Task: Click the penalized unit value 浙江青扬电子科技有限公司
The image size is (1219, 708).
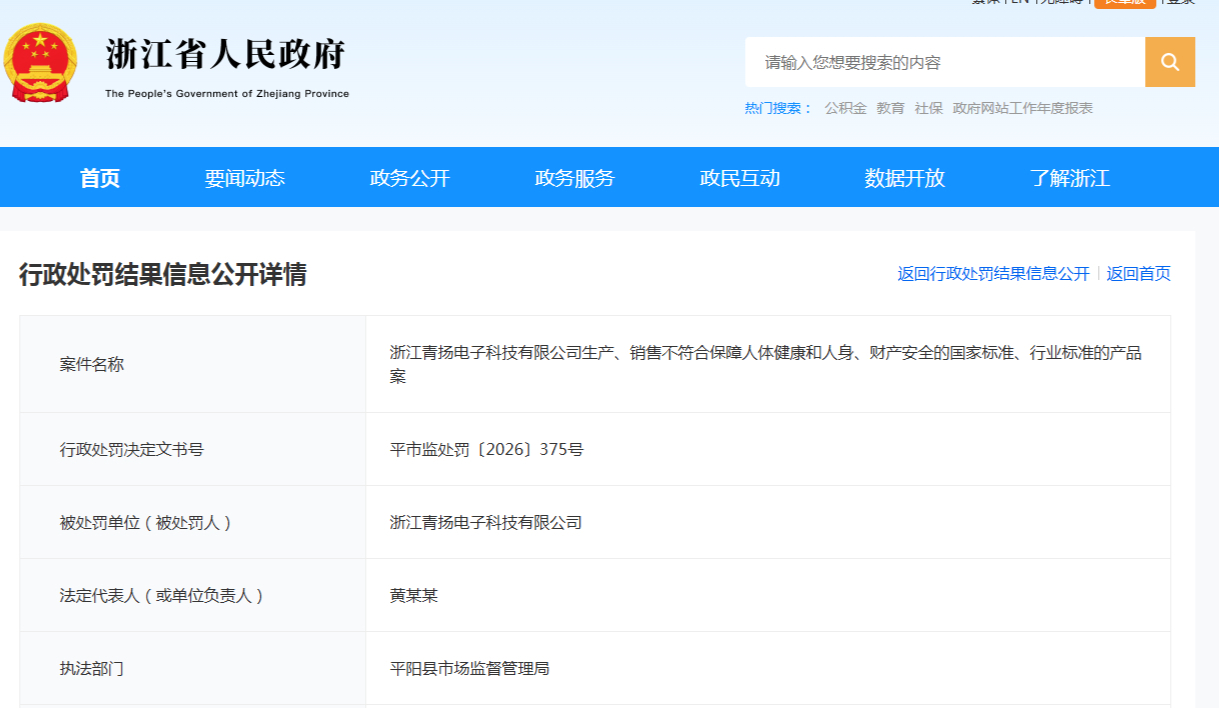Action: click(486, 522)
